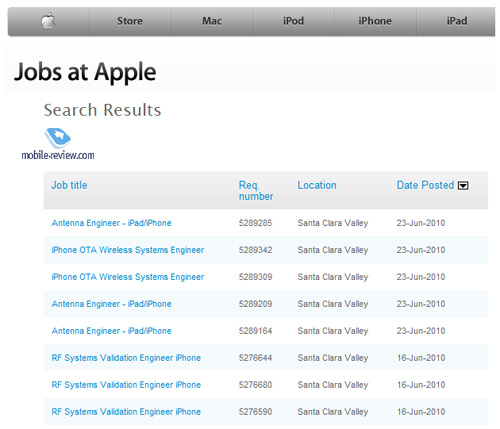This screenshot has width=500, height=429.
Task: Open RF Systems Validation Engineer job 5276644
Action: 126,358
